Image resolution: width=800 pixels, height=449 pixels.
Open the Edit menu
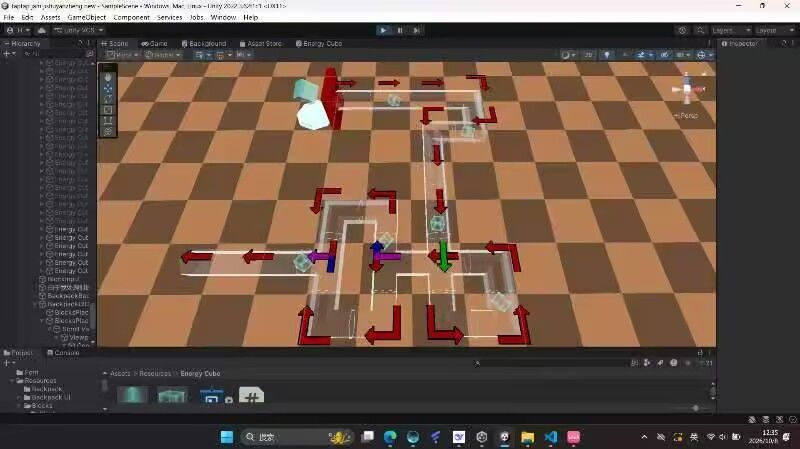(27, 17)
